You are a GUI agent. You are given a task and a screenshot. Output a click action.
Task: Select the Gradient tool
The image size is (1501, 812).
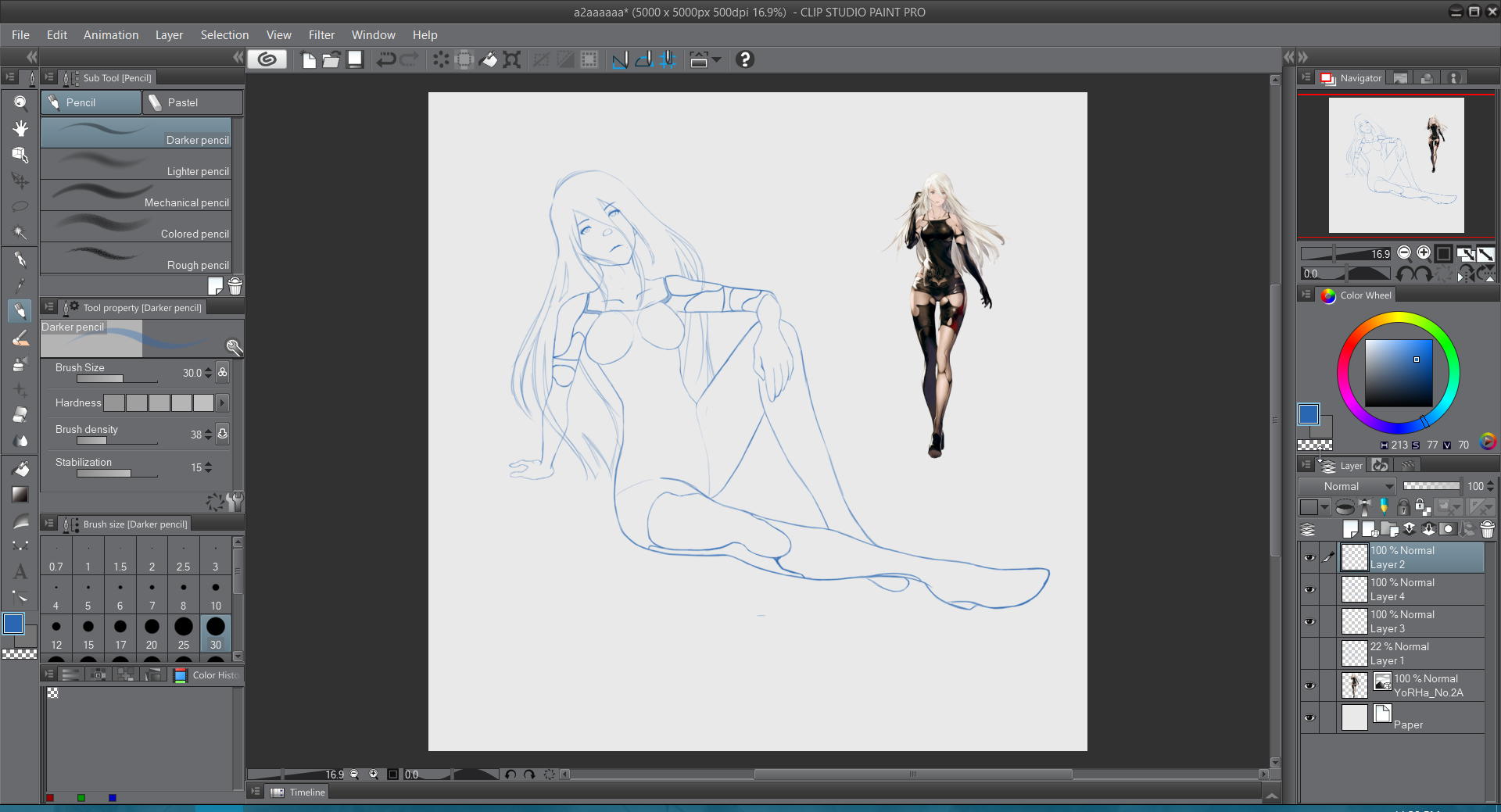pos(20,494)
